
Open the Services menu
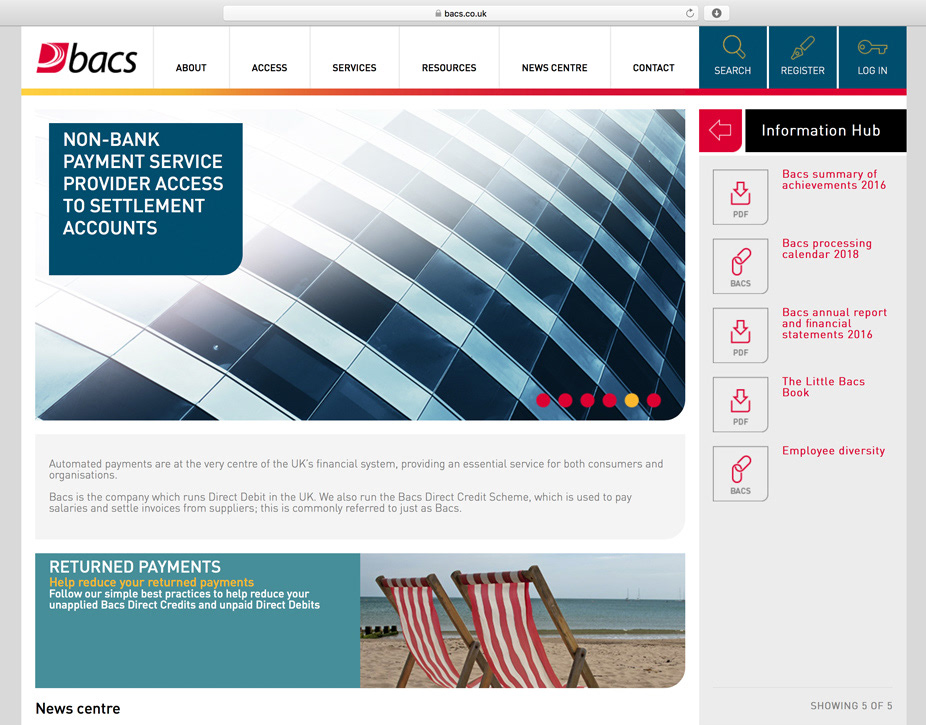354,68
